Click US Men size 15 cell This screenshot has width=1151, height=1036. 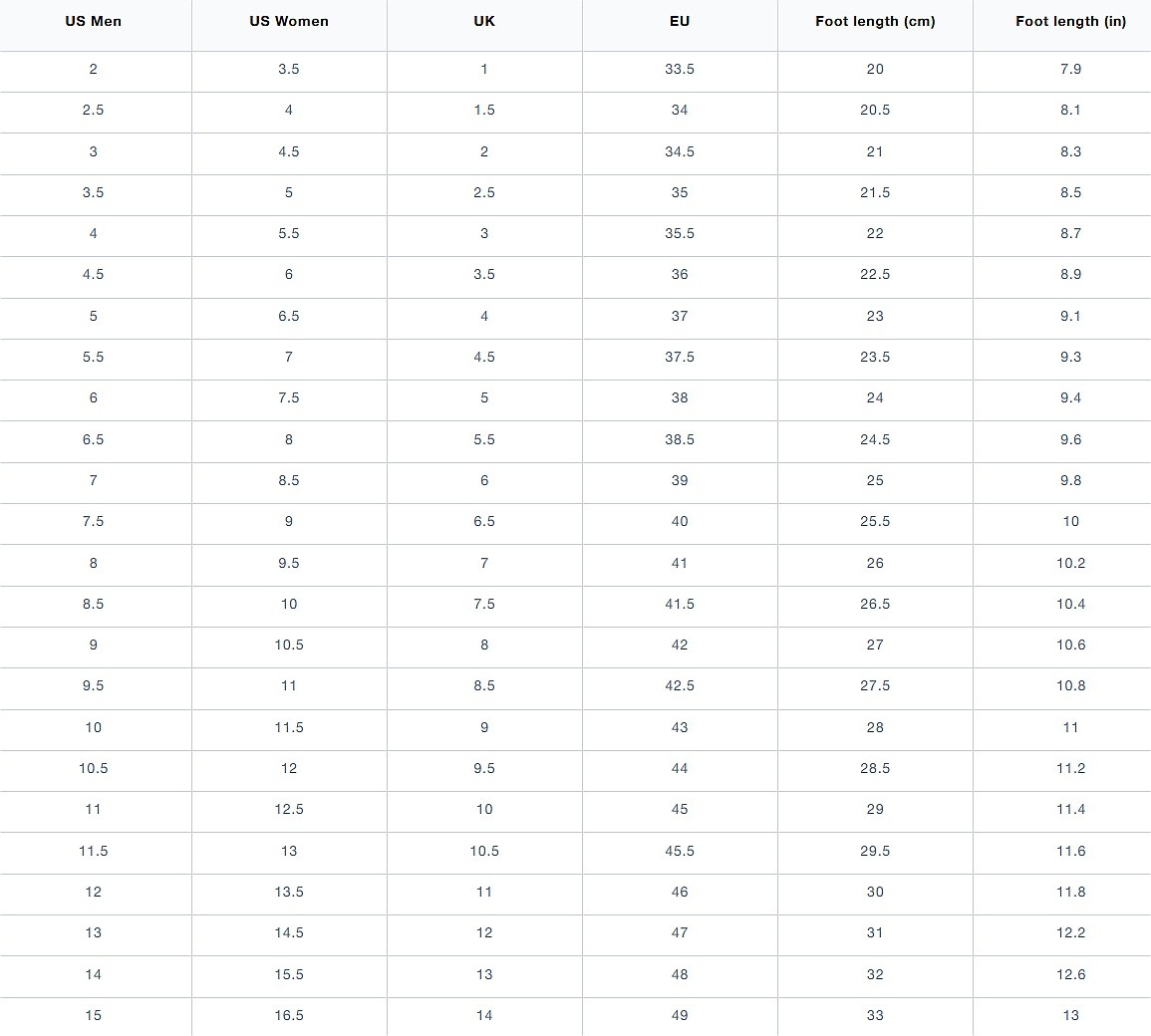point(94,1015)
